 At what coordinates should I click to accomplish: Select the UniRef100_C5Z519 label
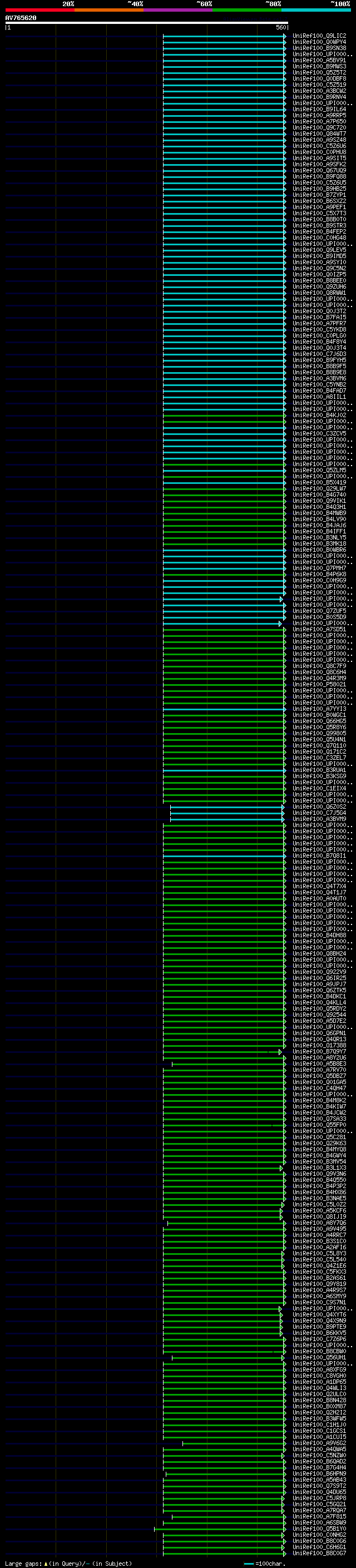click(319, 85)
